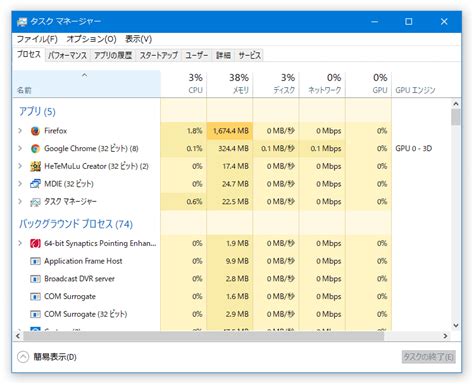The height and width of the screenshot is (385, 474).
Task: Sort by the CPU column header
Action: coord(183,84)
